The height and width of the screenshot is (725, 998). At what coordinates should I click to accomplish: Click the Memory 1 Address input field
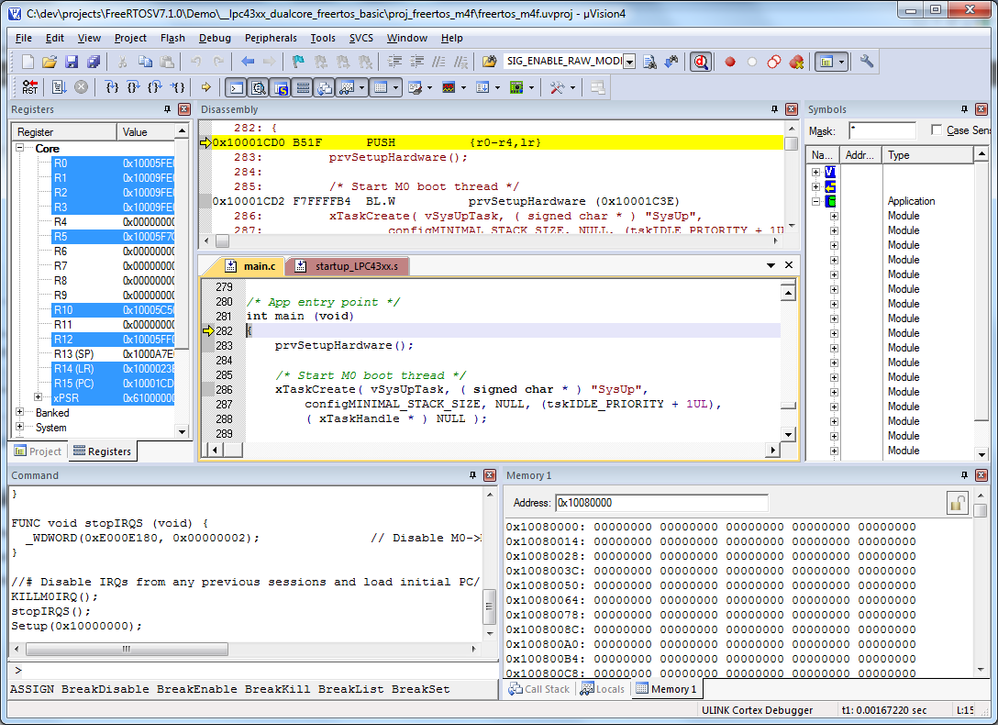pos(661,503)
